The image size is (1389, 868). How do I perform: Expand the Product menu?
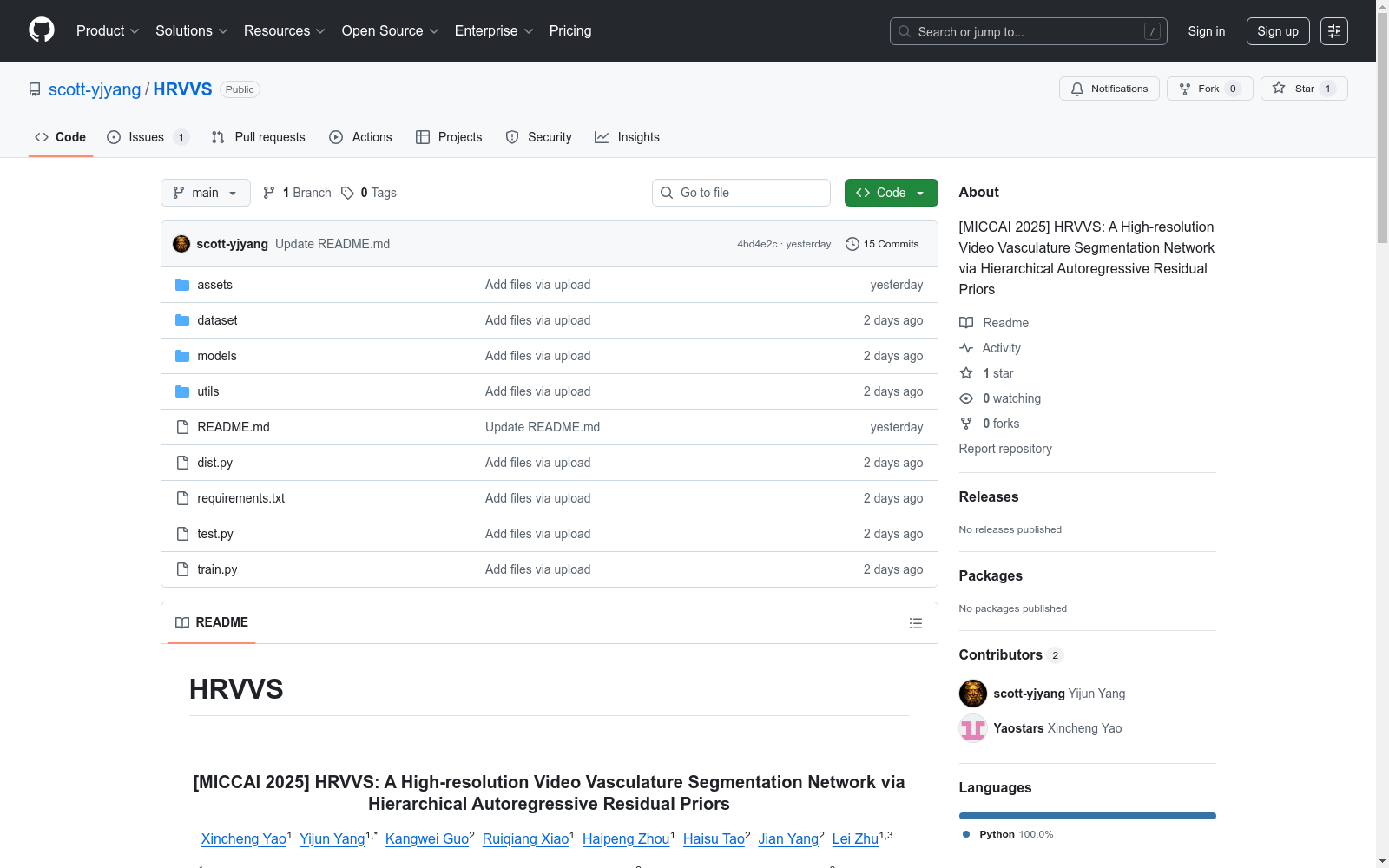point(108,30)
